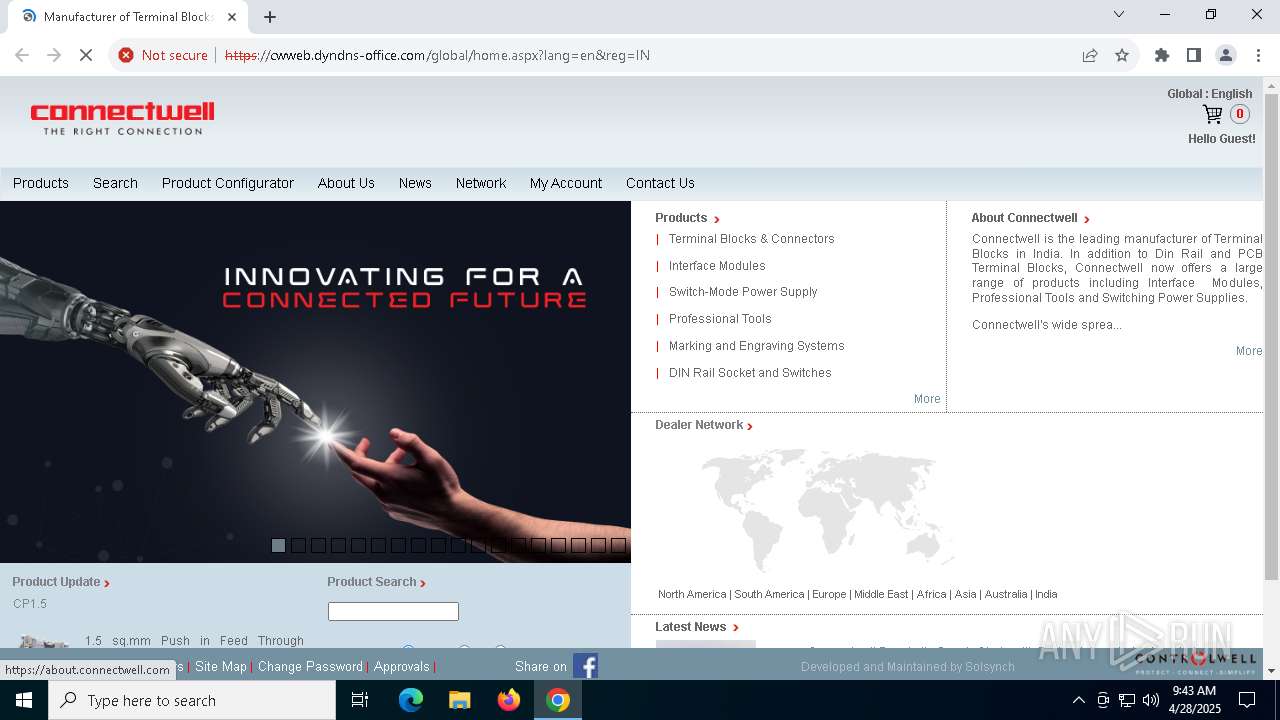The height and width of the screenshot is (720, 1280).
Task: Show hidden system tray icons
Action: (1078, 700)
